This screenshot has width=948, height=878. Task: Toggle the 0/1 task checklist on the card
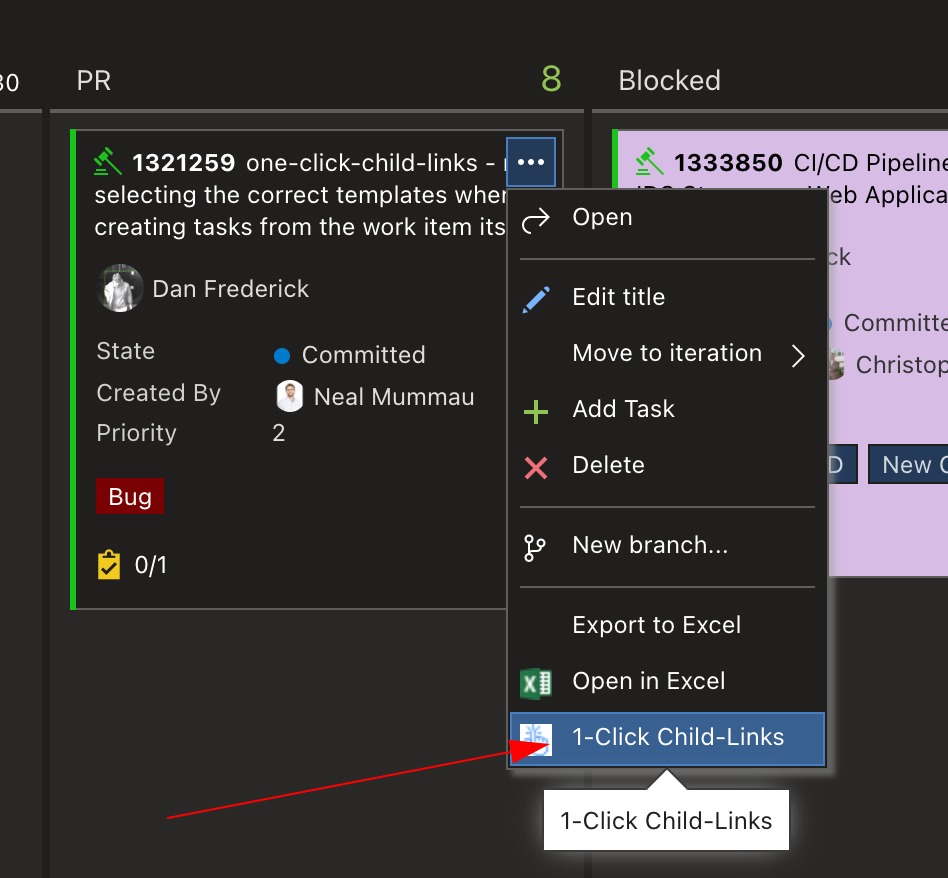coord(132,566)
